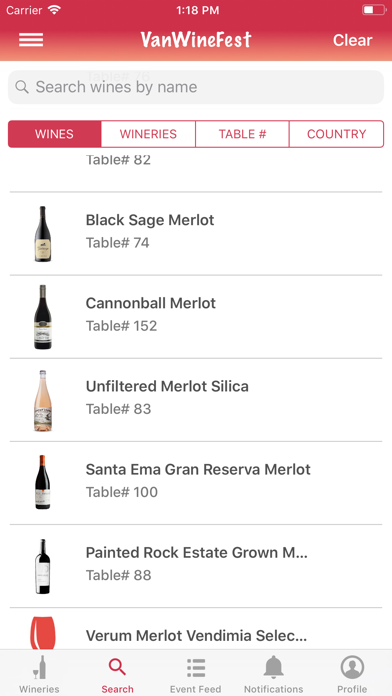The image size is (392, 696).
Task: Select Santa Ema Gran Reserva Merlot
Action: 196,483
